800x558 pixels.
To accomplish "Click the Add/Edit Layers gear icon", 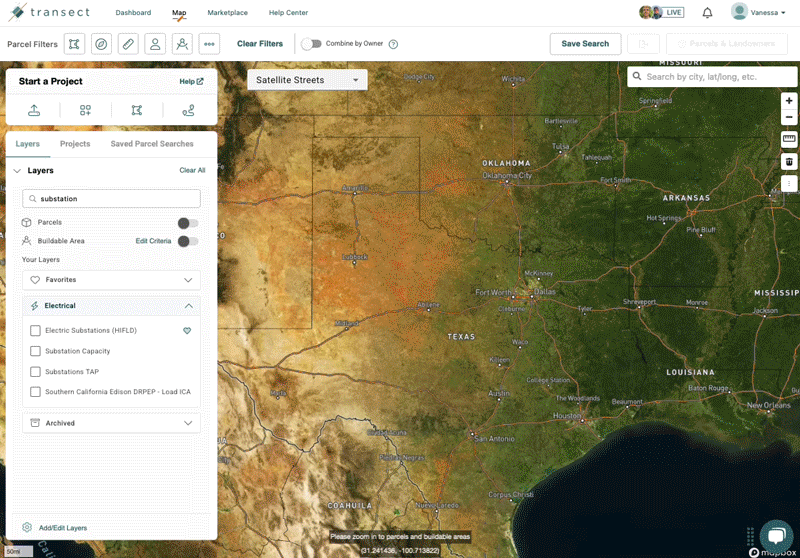I will [27, 527].
